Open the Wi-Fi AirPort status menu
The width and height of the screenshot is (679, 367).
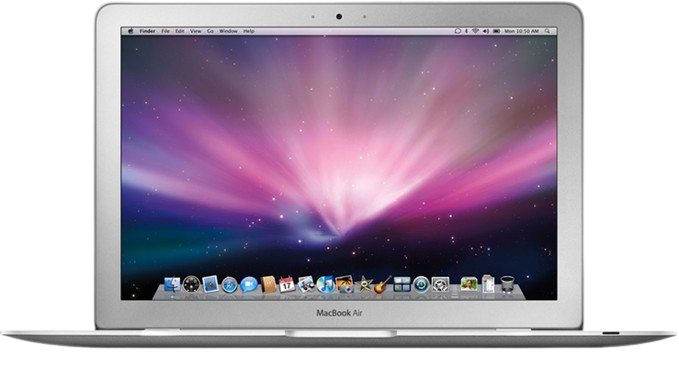pyautogui.click(x=475, y=31)
